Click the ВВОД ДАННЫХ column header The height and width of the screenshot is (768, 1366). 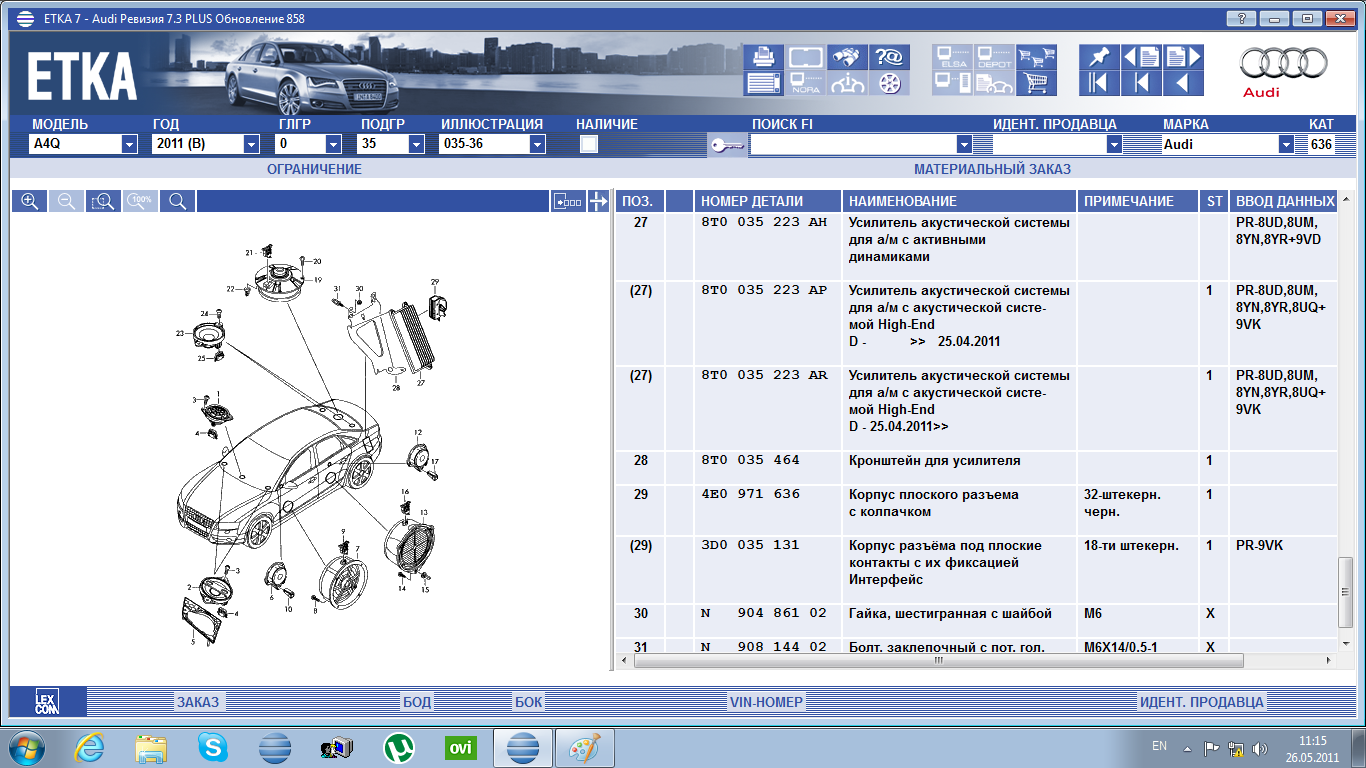[1285, 201]
